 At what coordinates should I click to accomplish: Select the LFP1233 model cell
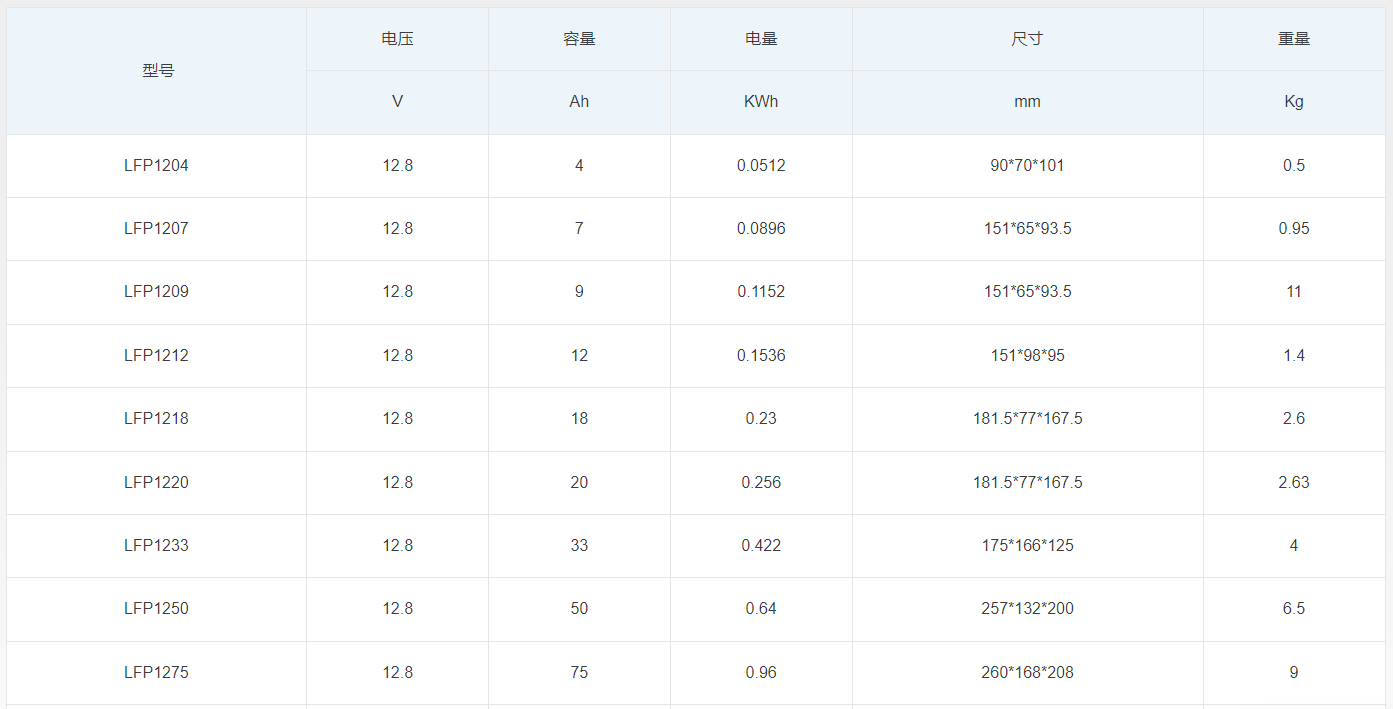tap(156, 546)
